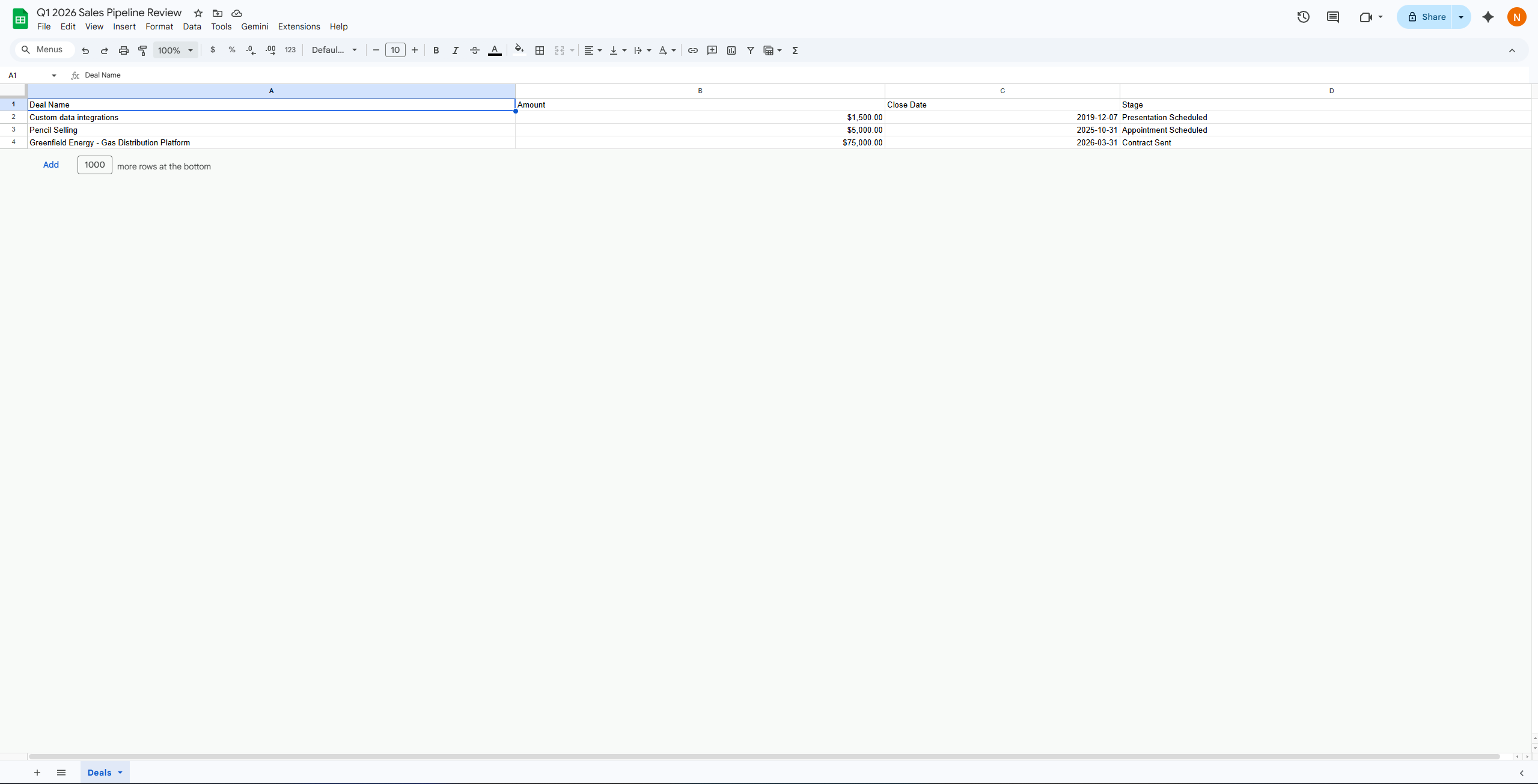Open the fill color picker
The image size is (1538, 784).
pos(519,50)
